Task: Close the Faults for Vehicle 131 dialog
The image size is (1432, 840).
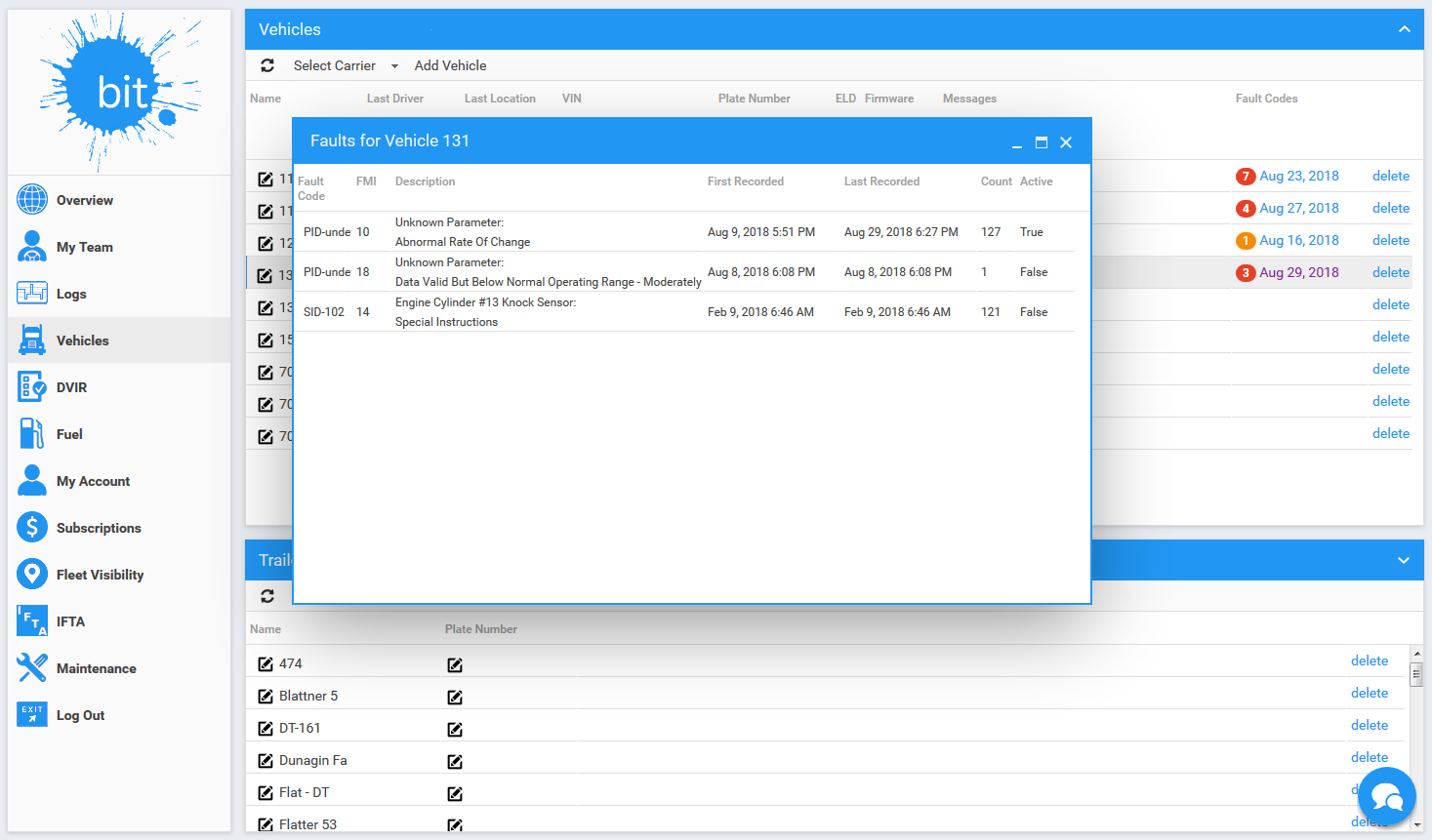Action: [1066, 142]
